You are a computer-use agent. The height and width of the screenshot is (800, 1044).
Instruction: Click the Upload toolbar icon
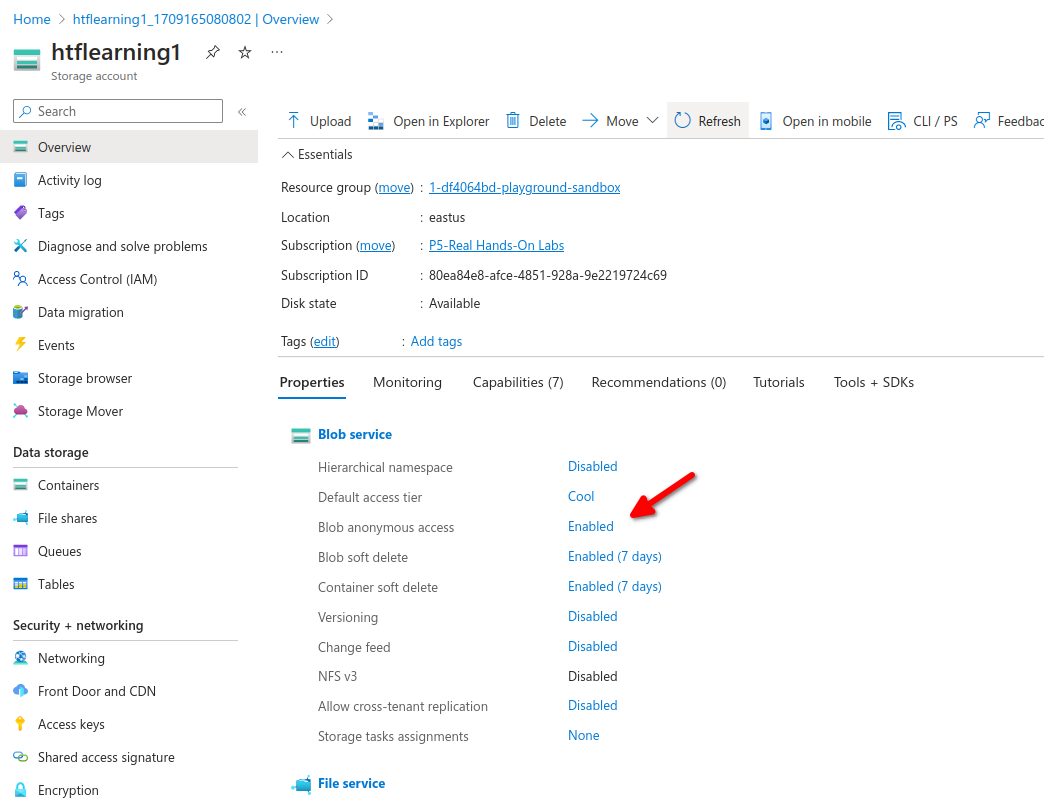point(294,121)
